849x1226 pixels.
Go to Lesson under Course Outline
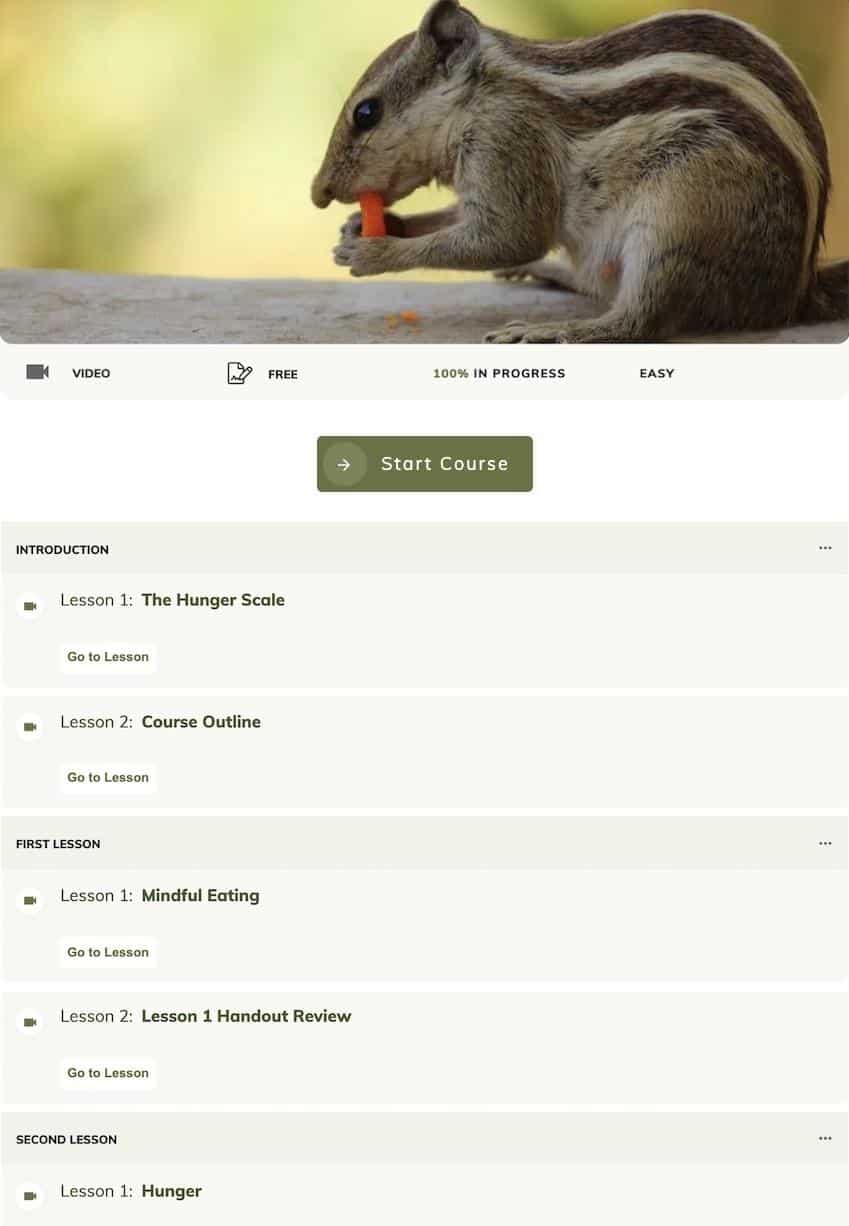108,778
